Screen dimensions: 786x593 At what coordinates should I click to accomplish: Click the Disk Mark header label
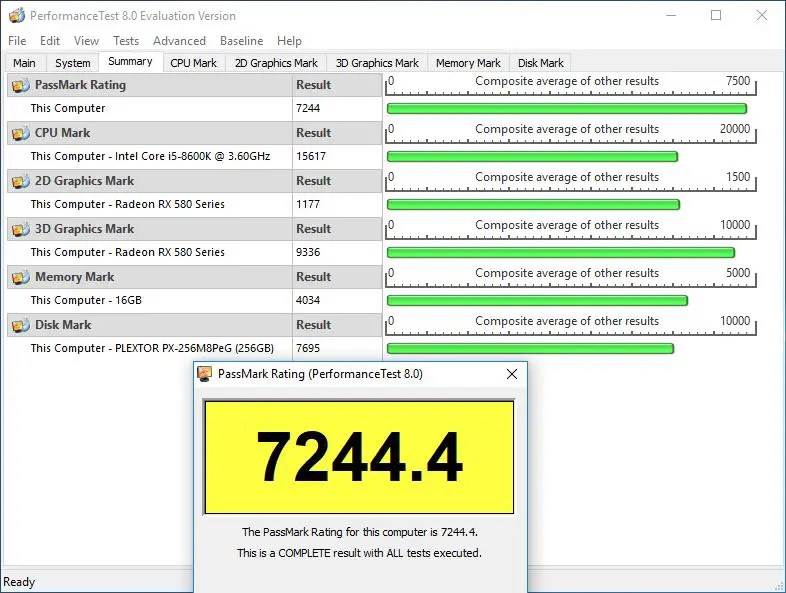point(63,325)
